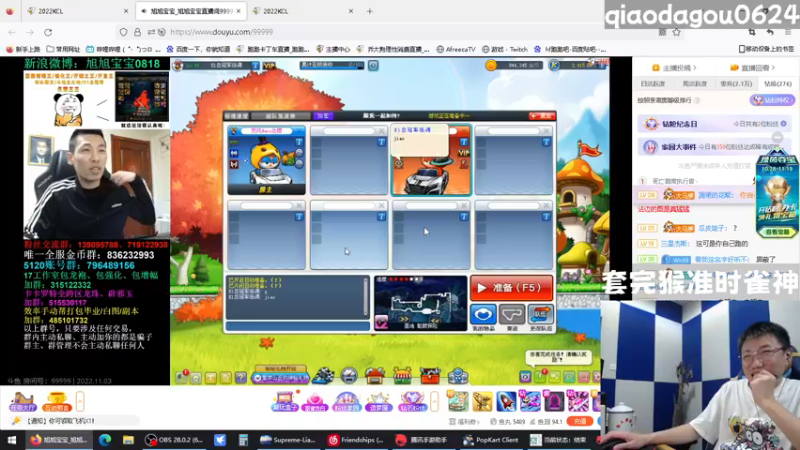Bookmark this page with star icon
Screen dimensions: 800x450
click(x=677, y=32)
